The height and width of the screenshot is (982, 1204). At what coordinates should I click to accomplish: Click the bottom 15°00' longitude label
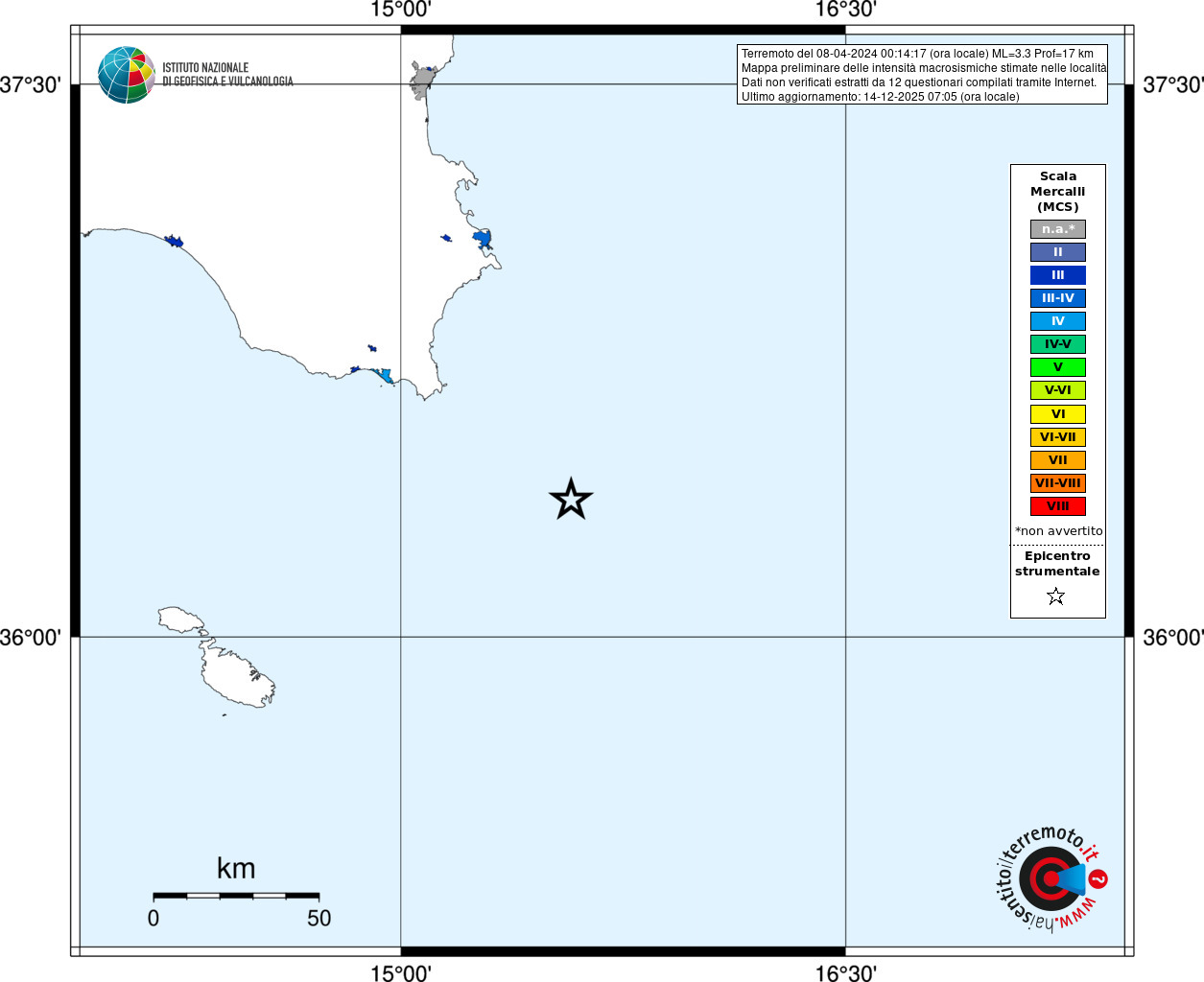coord(401,972)
